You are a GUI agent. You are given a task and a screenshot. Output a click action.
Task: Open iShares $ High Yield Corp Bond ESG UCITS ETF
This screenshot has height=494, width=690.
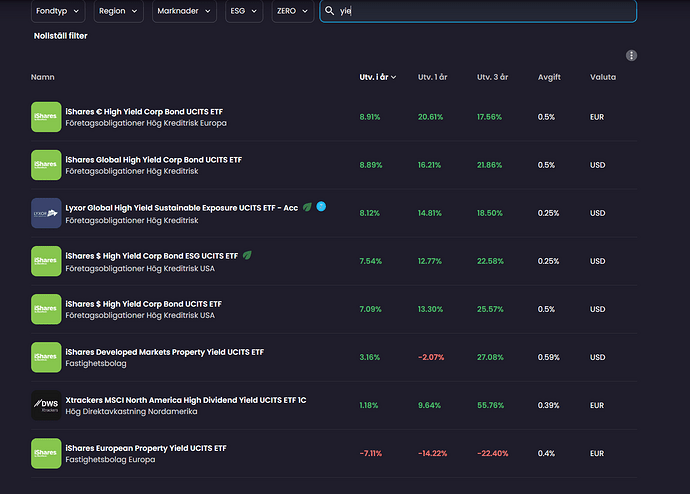(152, 256)
